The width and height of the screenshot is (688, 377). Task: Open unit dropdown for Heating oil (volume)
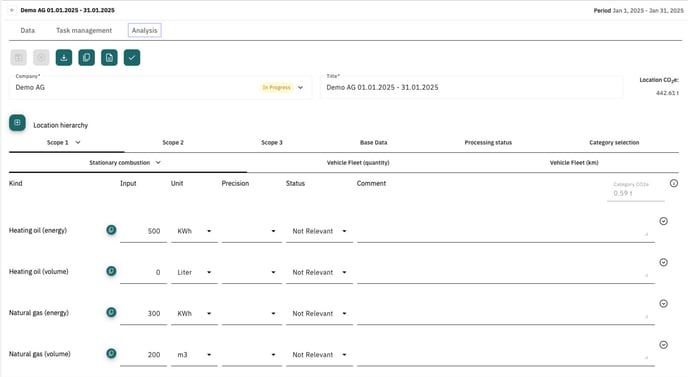[194, 273]
